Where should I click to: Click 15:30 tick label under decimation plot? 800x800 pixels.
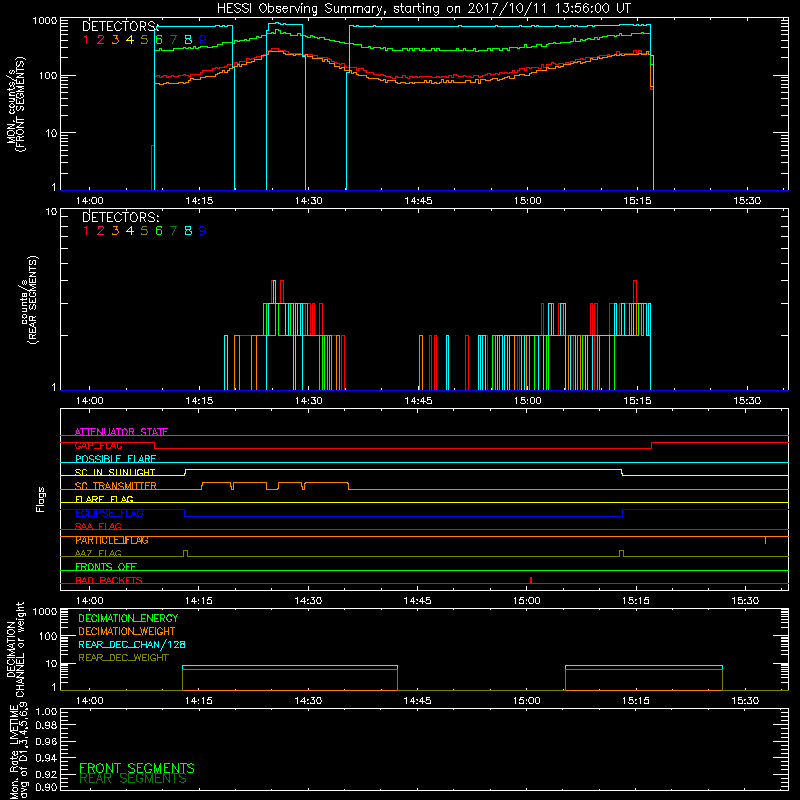745,701
